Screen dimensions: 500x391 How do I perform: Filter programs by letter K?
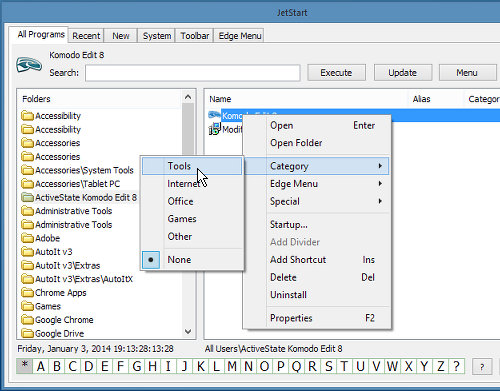coord(201,366)
